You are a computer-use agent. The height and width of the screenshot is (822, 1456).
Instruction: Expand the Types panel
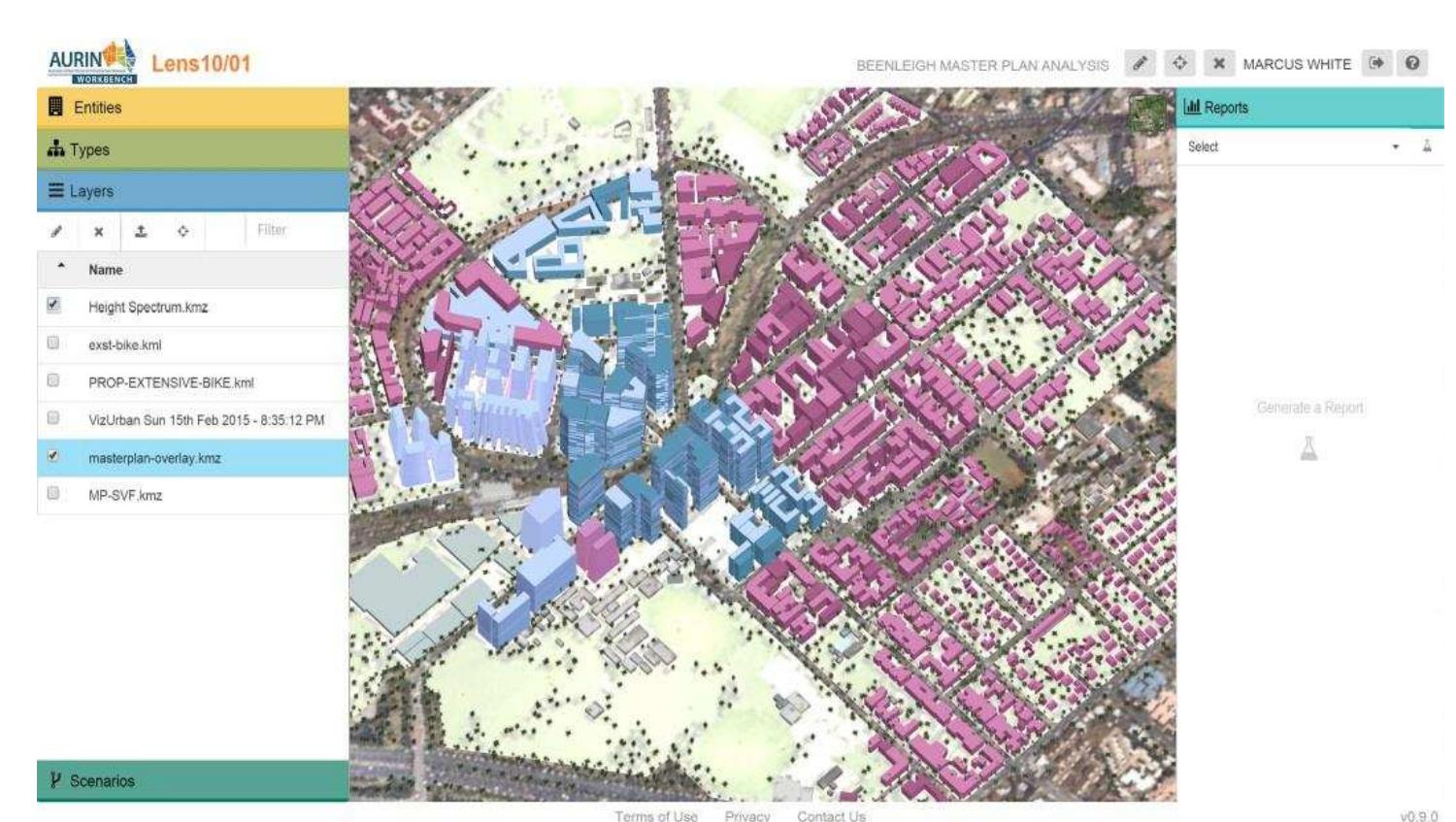click(192, 149)
